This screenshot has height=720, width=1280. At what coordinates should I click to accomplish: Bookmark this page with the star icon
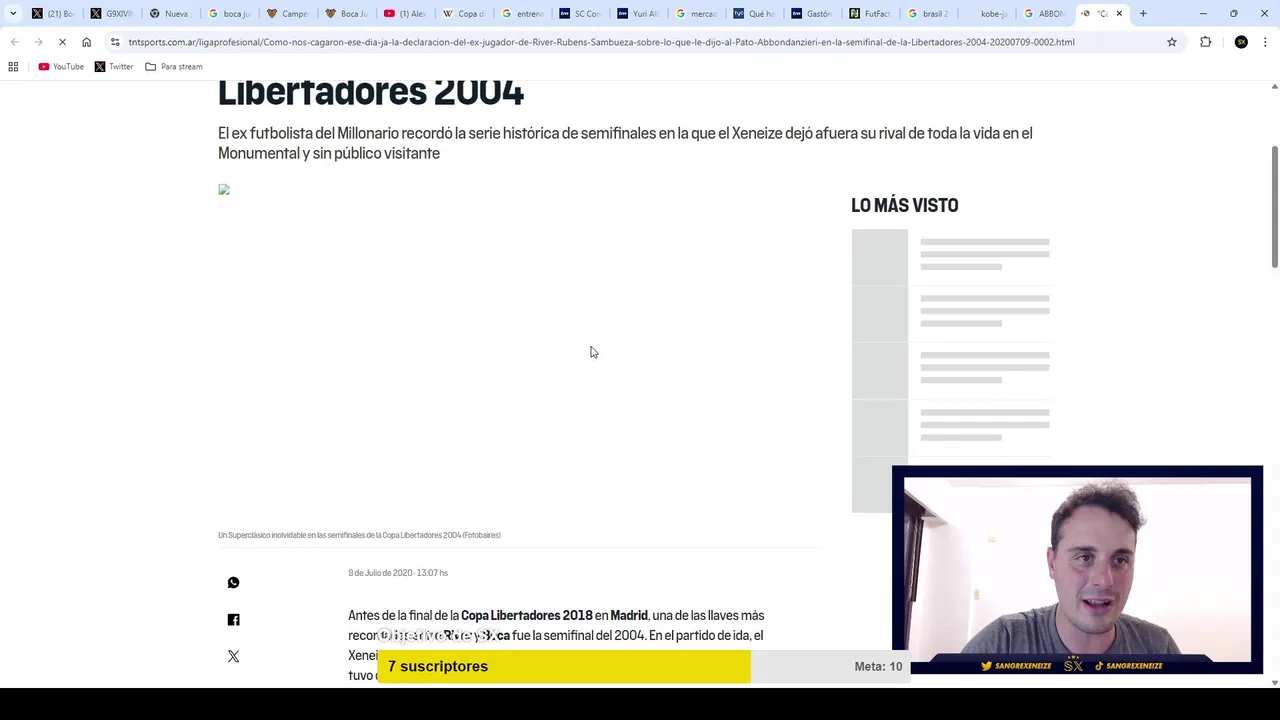click(1172, 42)
